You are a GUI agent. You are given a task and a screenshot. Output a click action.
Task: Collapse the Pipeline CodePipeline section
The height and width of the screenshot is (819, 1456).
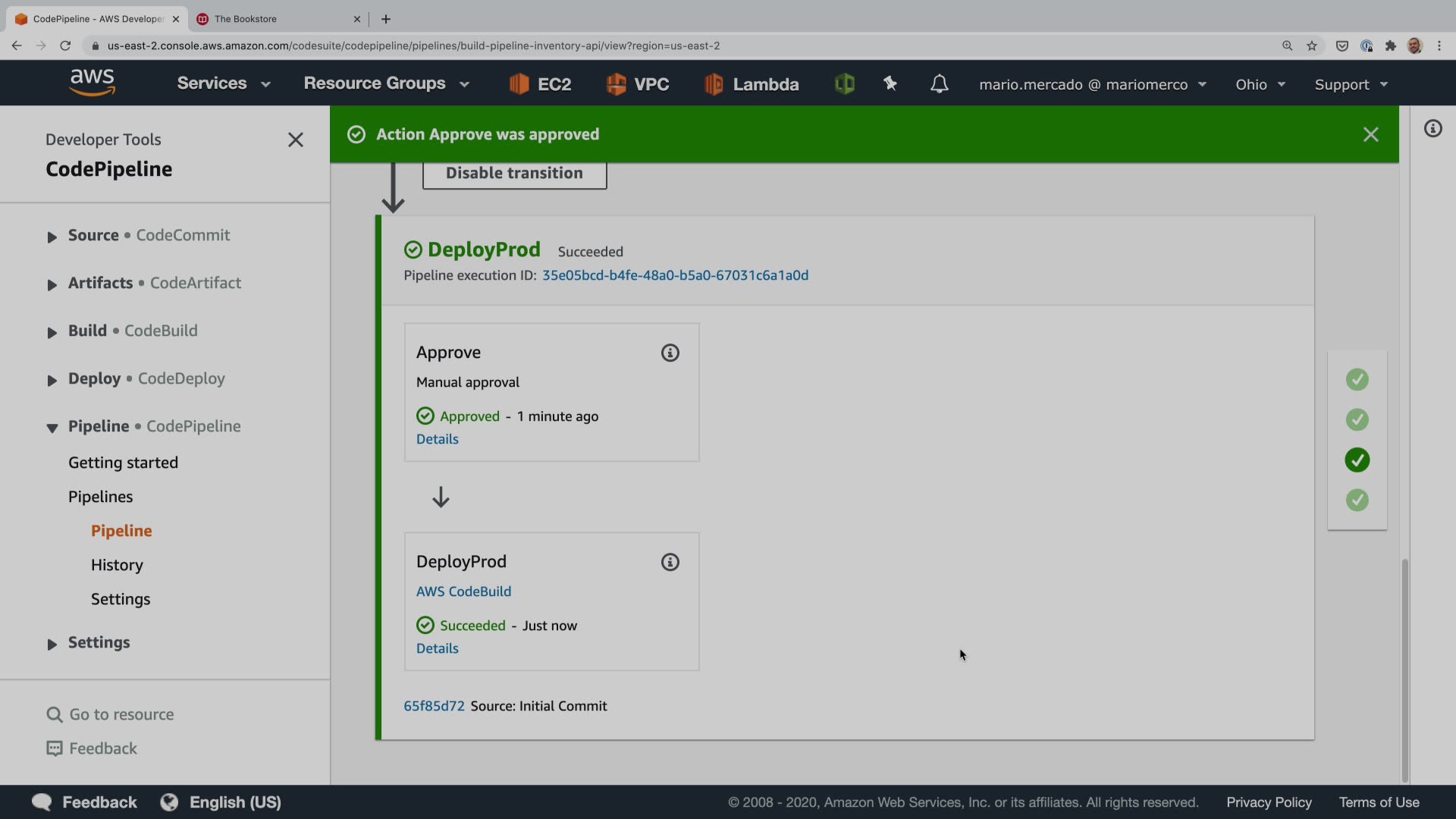coord(52,428)
